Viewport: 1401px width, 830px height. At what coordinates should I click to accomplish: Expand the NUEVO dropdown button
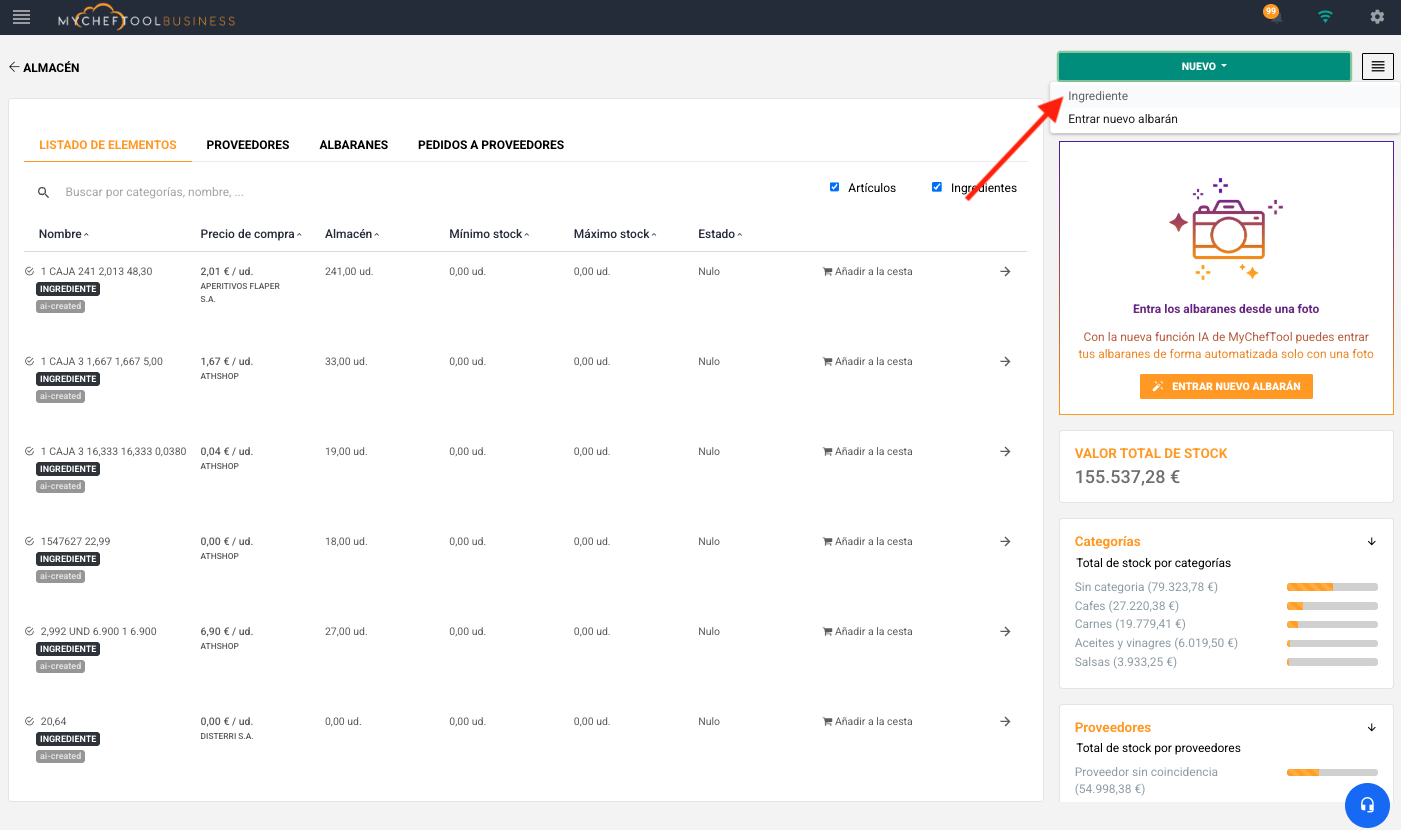(1204, 67)
